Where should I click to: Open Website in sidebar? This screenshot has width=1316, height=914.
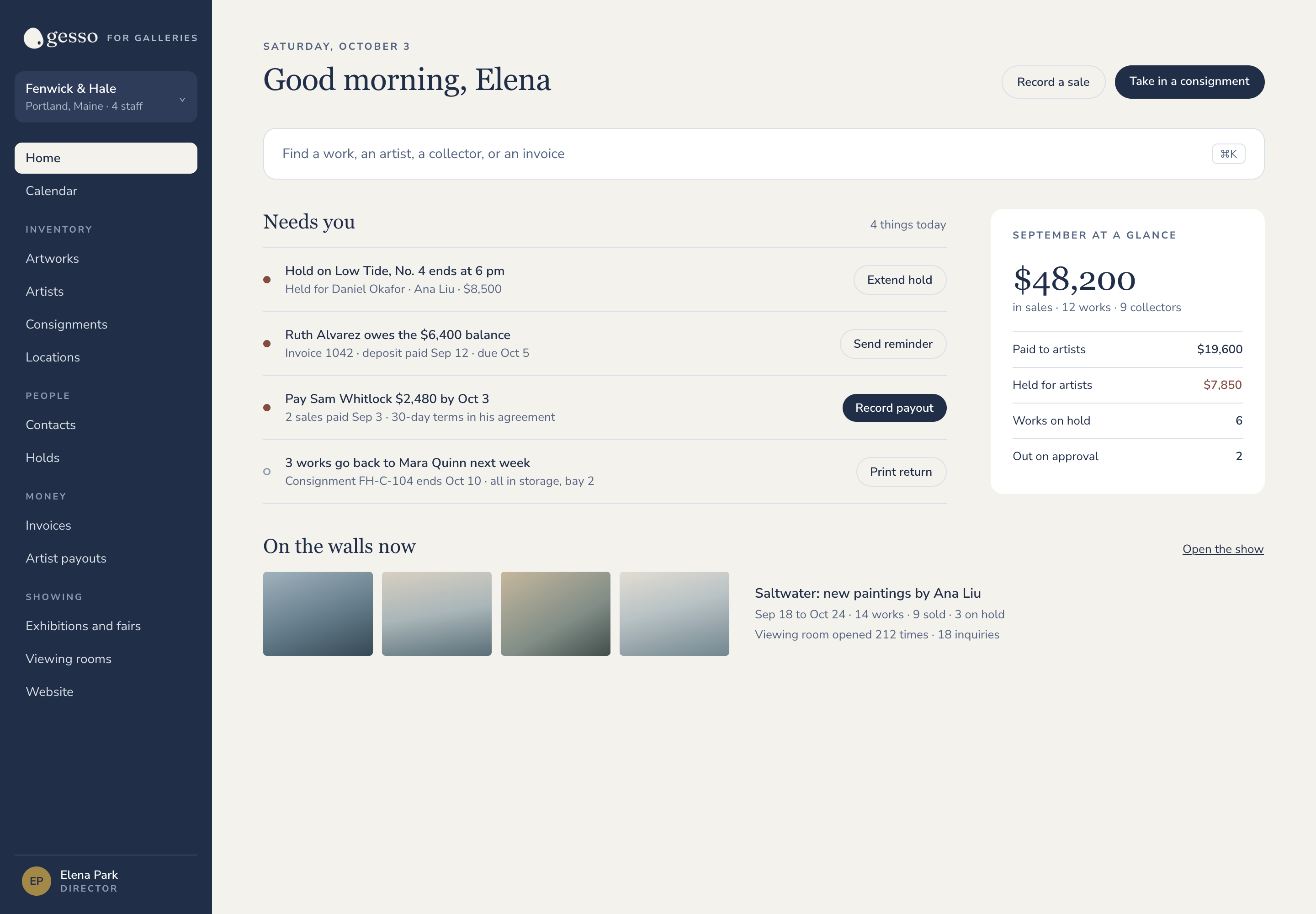tap(106, 692)
